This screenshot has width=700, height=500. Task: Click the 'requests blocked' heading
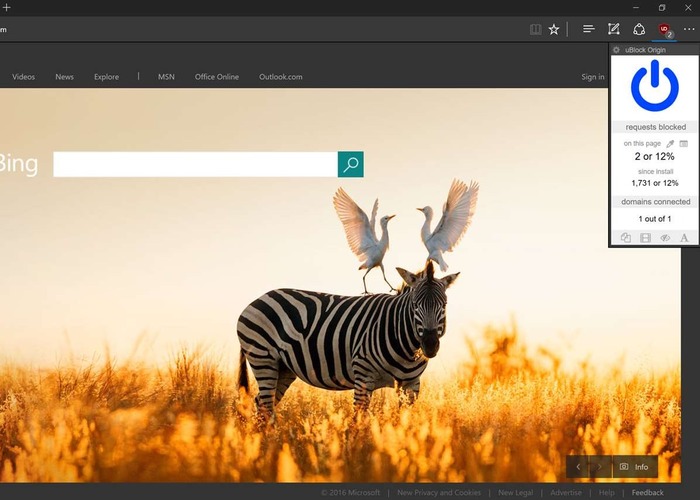point(655,127)
